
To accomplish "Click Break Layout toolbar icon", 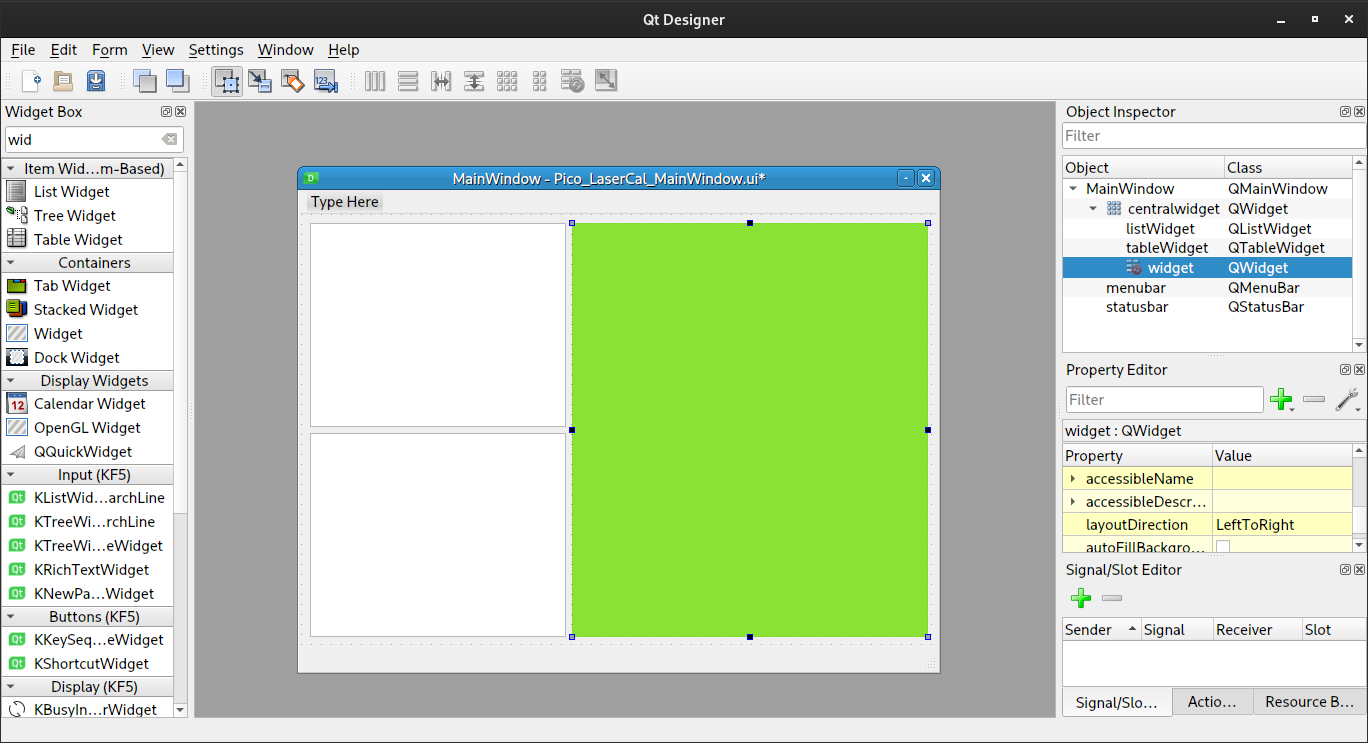I will pos(572,81).
